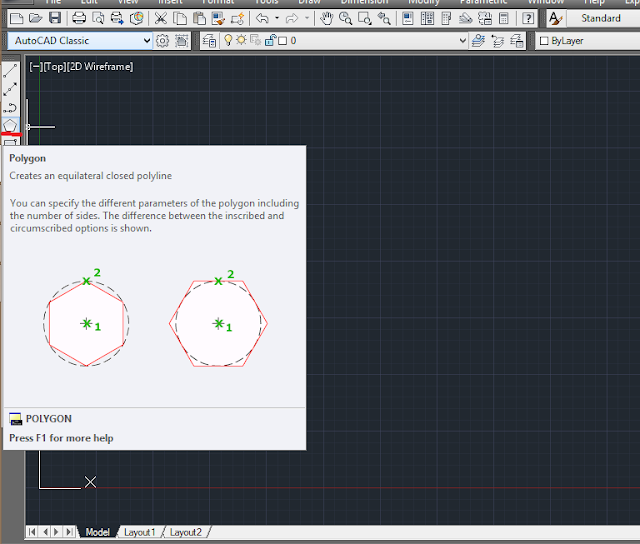Jump to last layout tab arrow
This screenshot has height=544, width=640.
point(70,532)
